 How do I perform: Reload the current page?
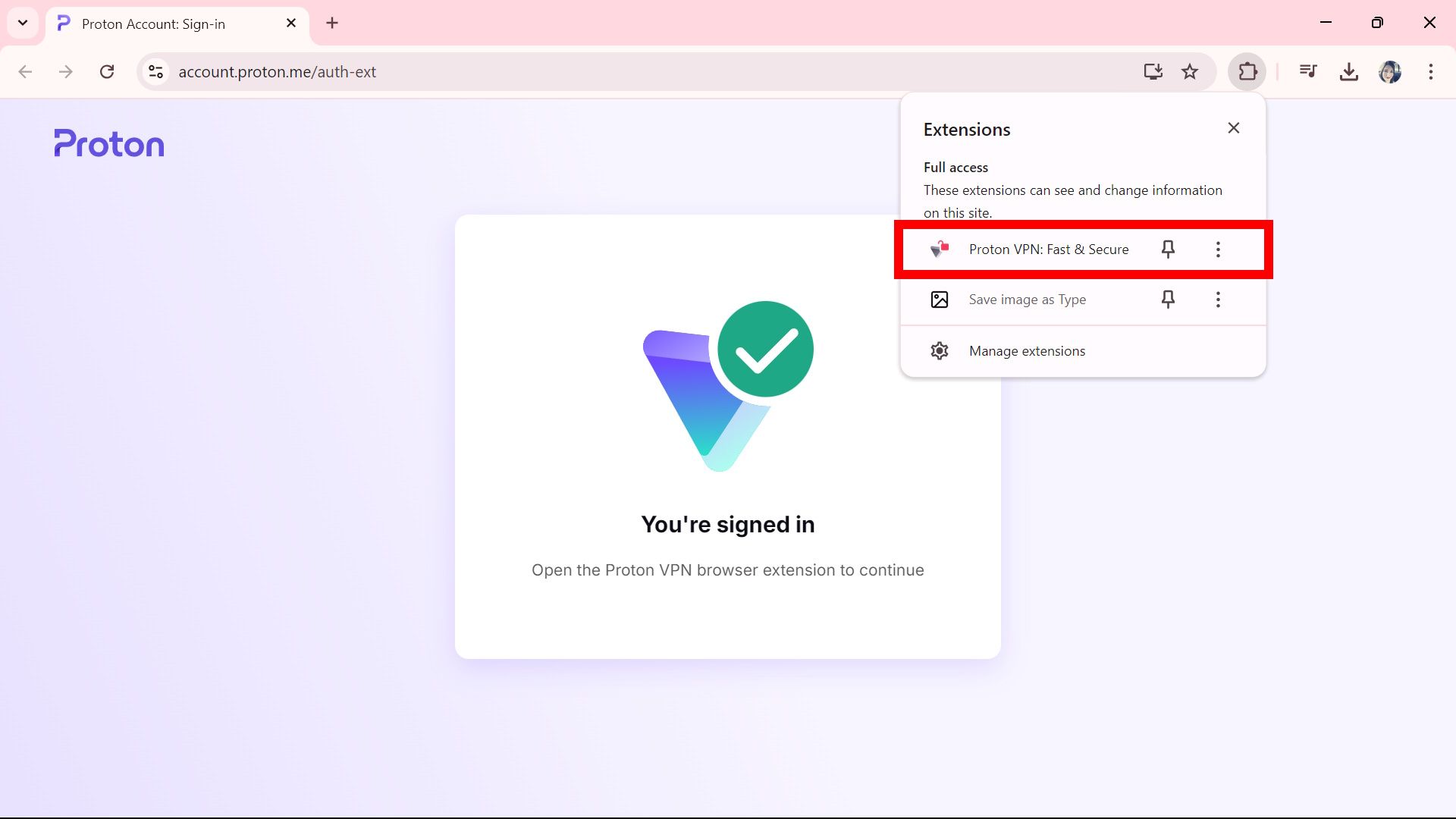tap(107, 71)
